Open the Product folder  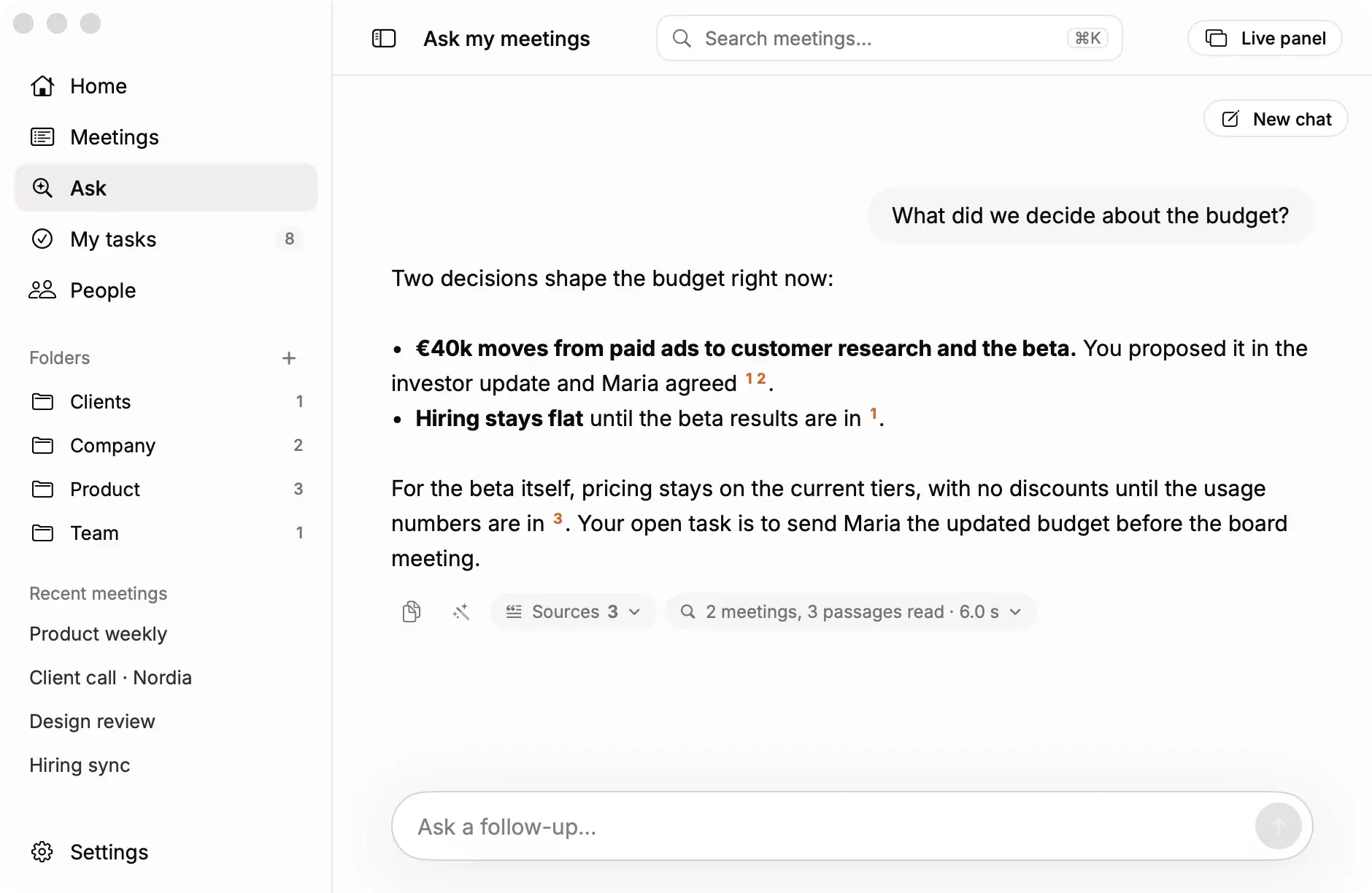[x=166, y=490]
